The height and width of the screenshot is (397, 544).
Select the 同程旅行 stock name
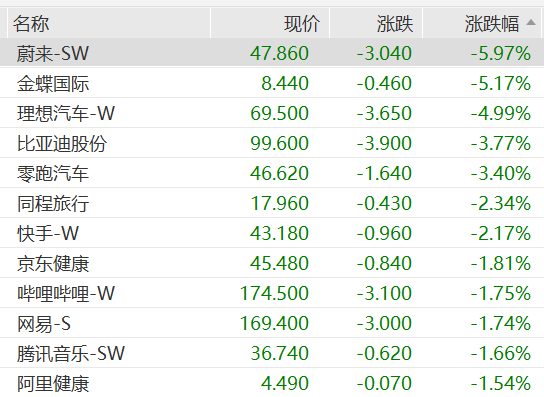pos(53,203)
